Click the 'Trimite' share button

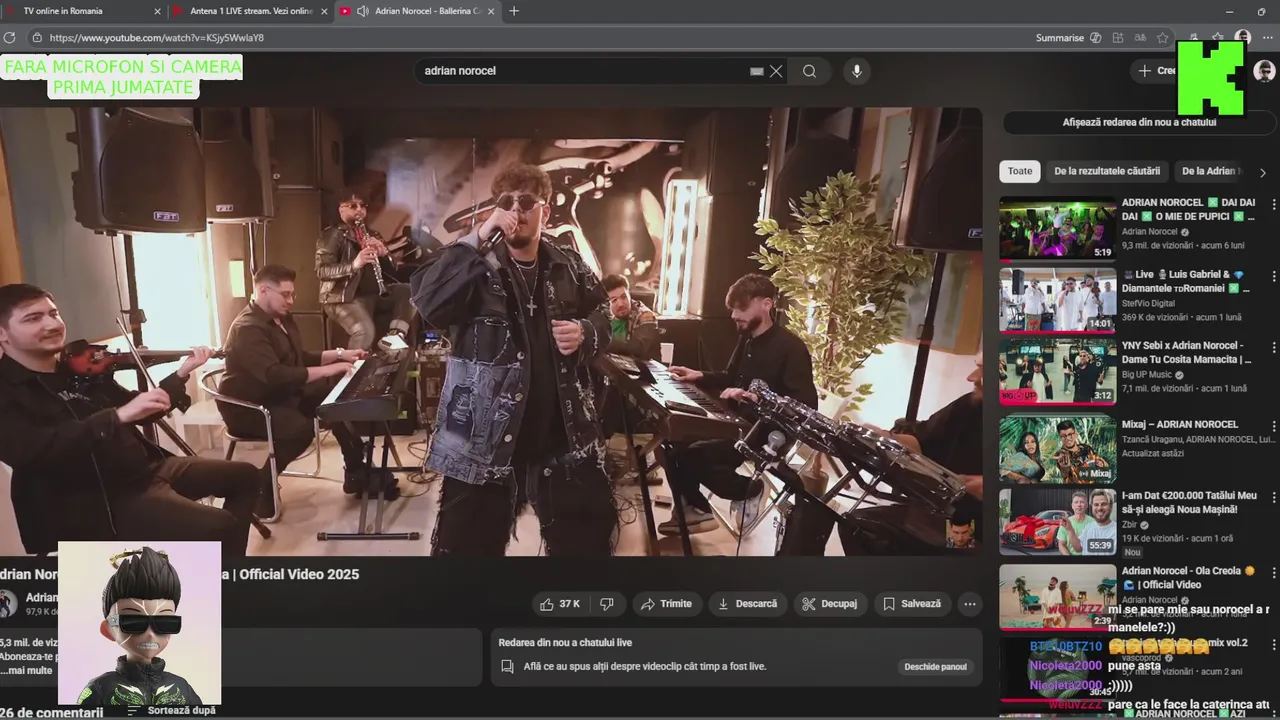coord(666,604)
